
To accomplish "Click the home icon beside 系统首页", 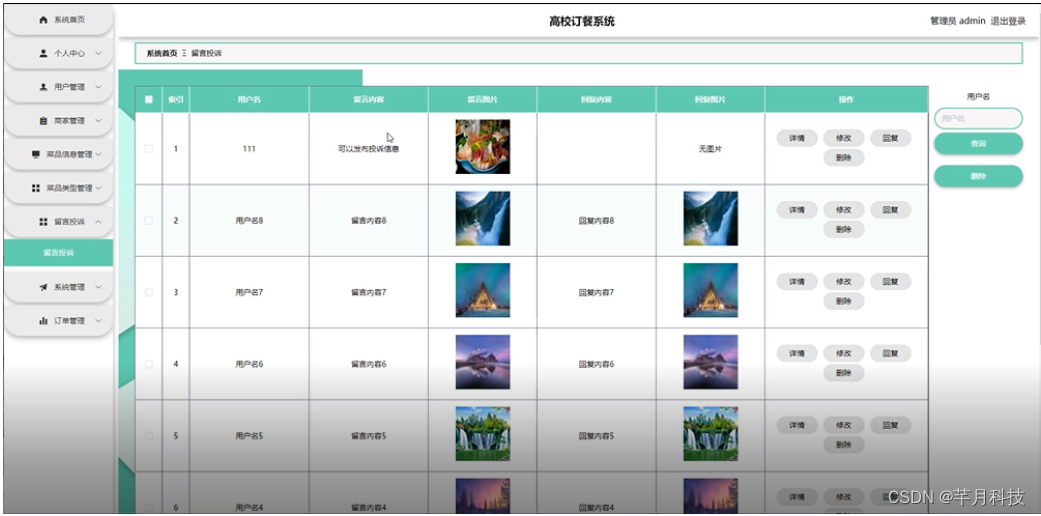I will pyautogui.click(x=43, y=20).
